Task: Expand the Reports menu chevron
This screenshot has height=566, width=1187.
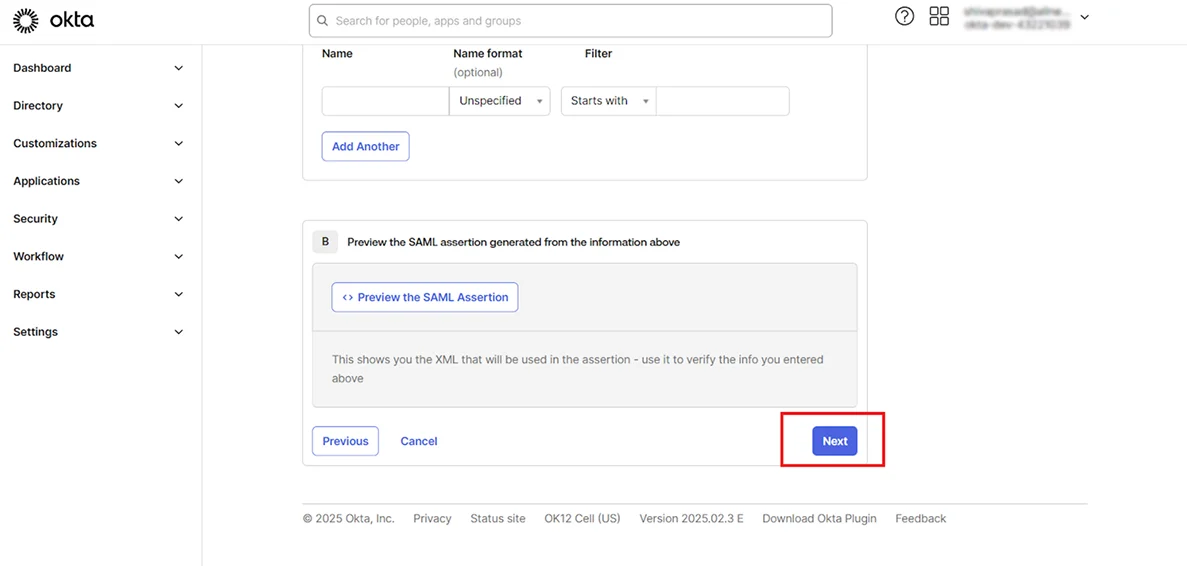Action: (x=179, y=294)
